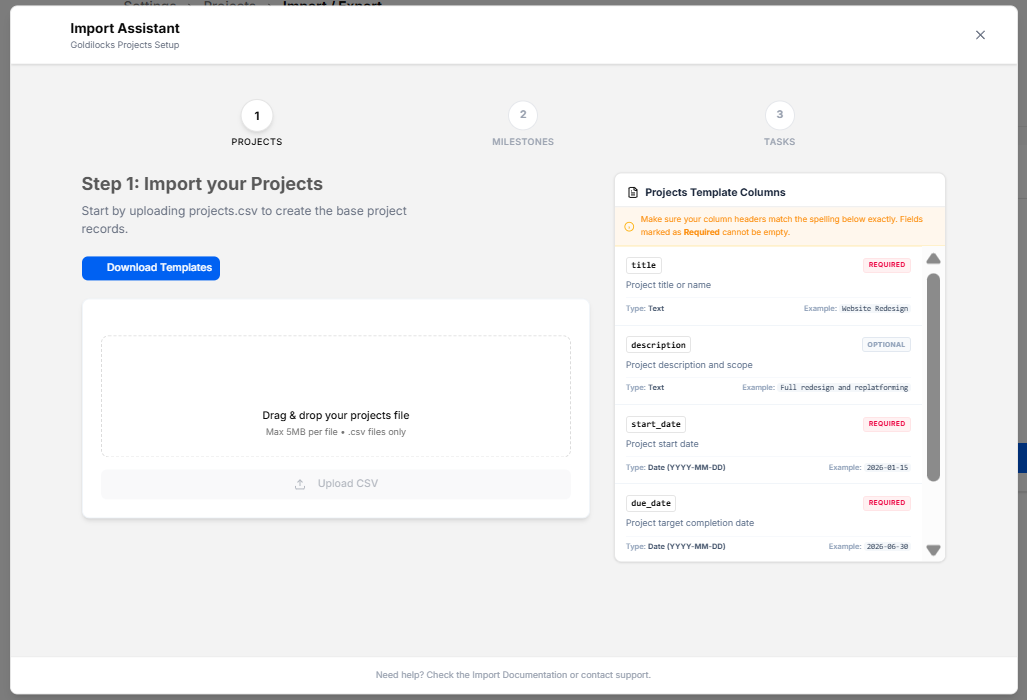Click the REQUIRED badge on title row
Viewport: 1027px width, 700px height.
point(886,265)
